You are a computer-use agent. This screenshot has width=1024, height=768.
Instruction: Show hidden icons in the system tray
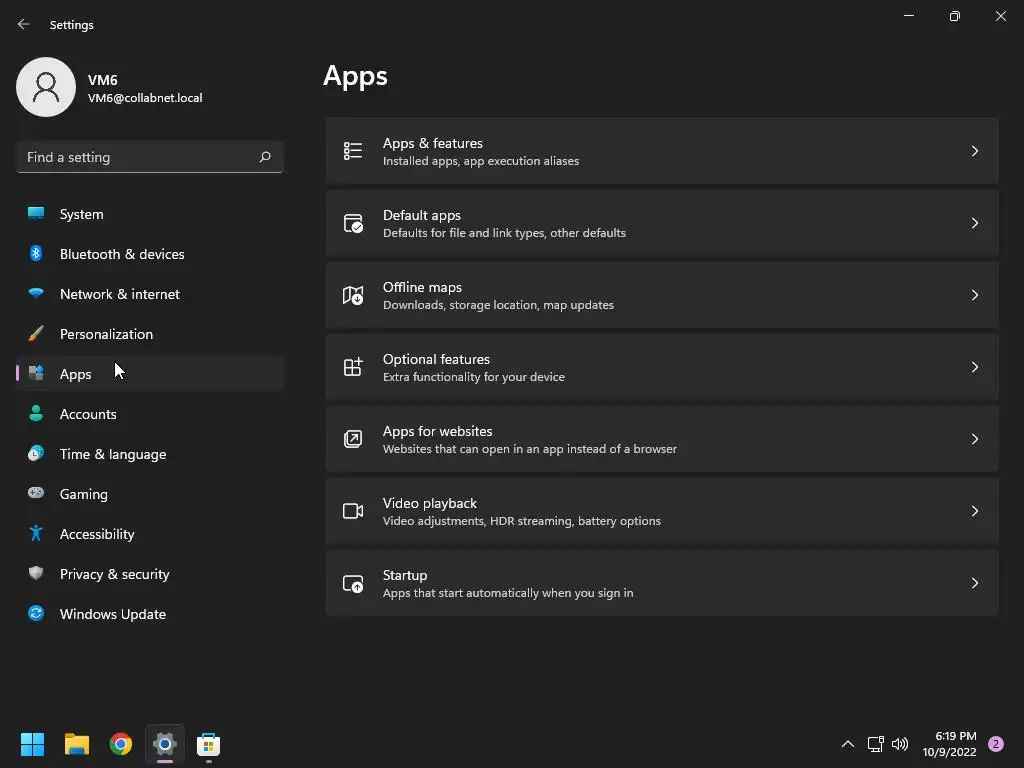pyautogui.click(x=847, y=744)
